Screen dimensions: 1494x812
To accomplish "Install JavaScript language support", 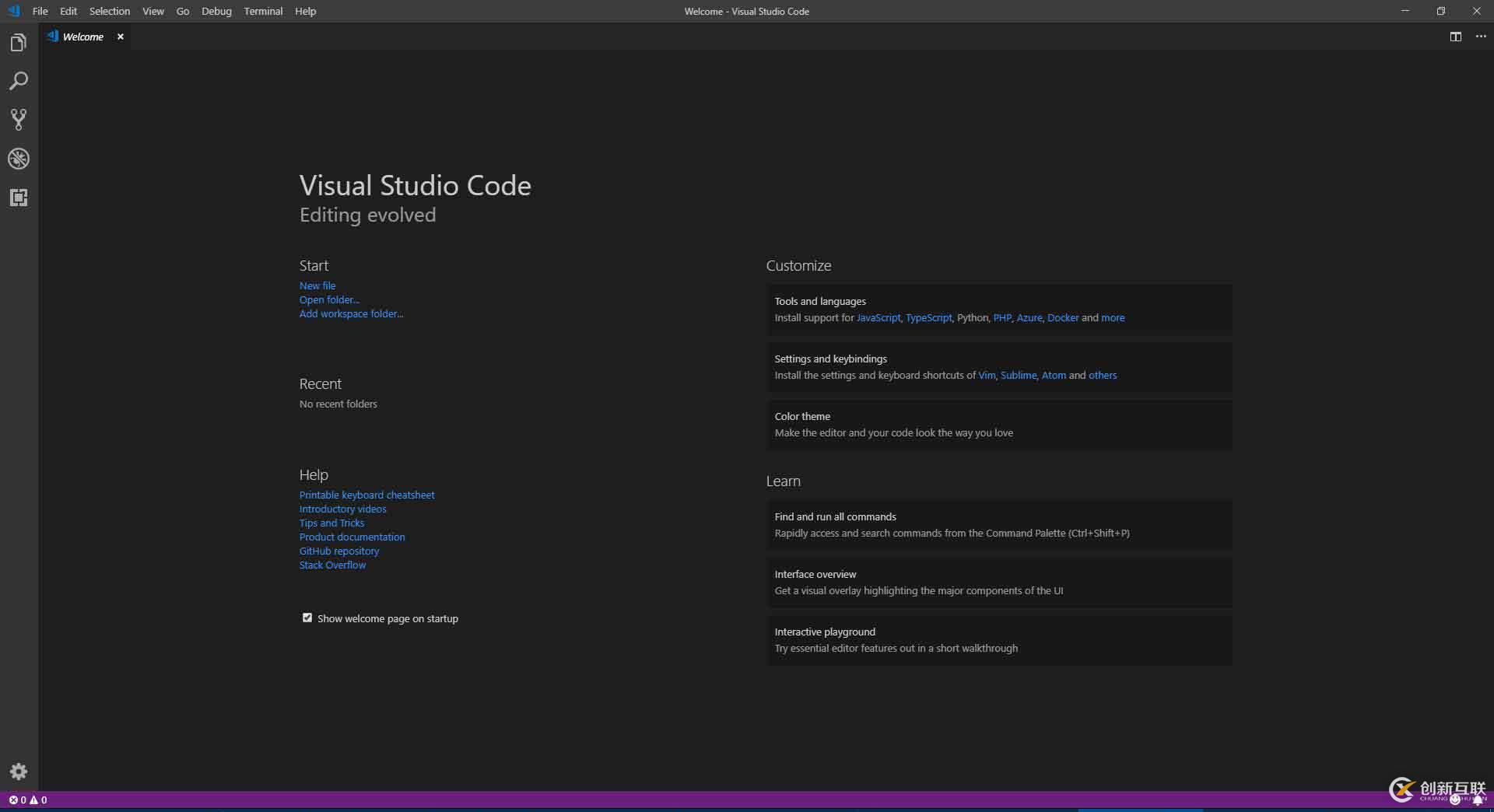I will coord(878,317).
